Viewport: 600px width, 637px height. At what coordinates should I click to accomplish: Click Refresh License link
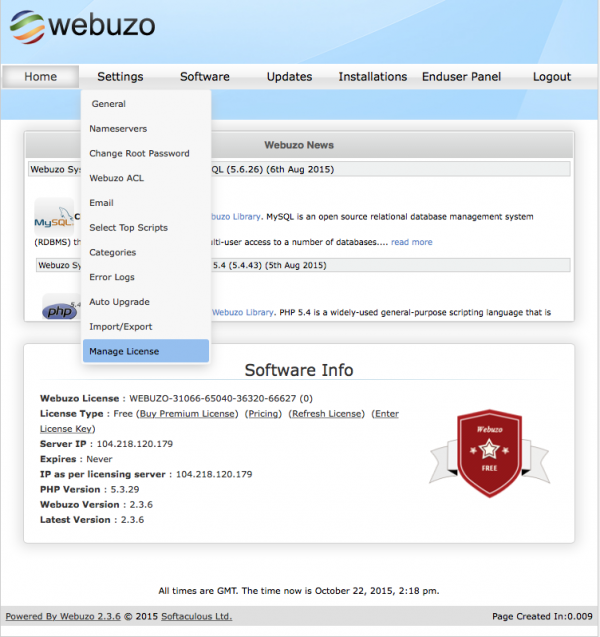point(327,414)
